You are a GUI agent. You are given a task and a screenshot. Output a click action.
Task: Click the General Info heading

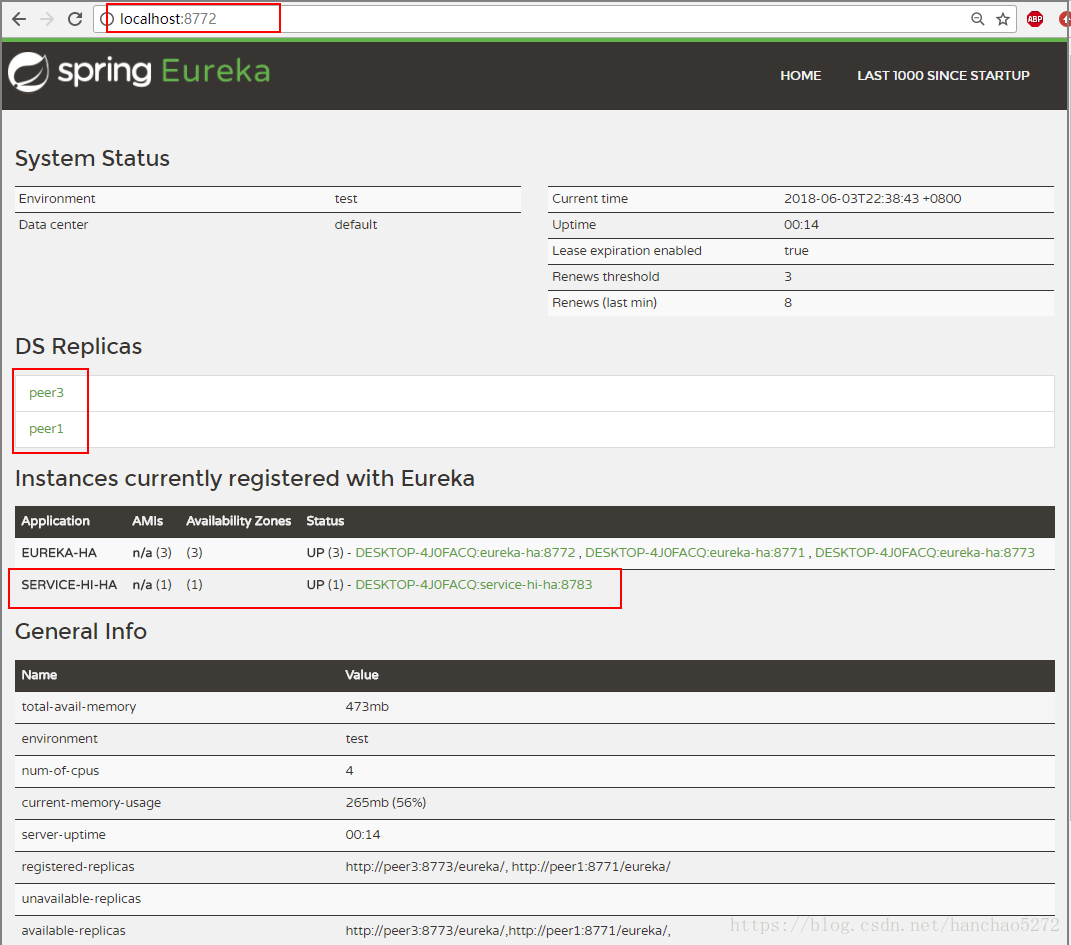pyautogui.click(x=81, y=632)
